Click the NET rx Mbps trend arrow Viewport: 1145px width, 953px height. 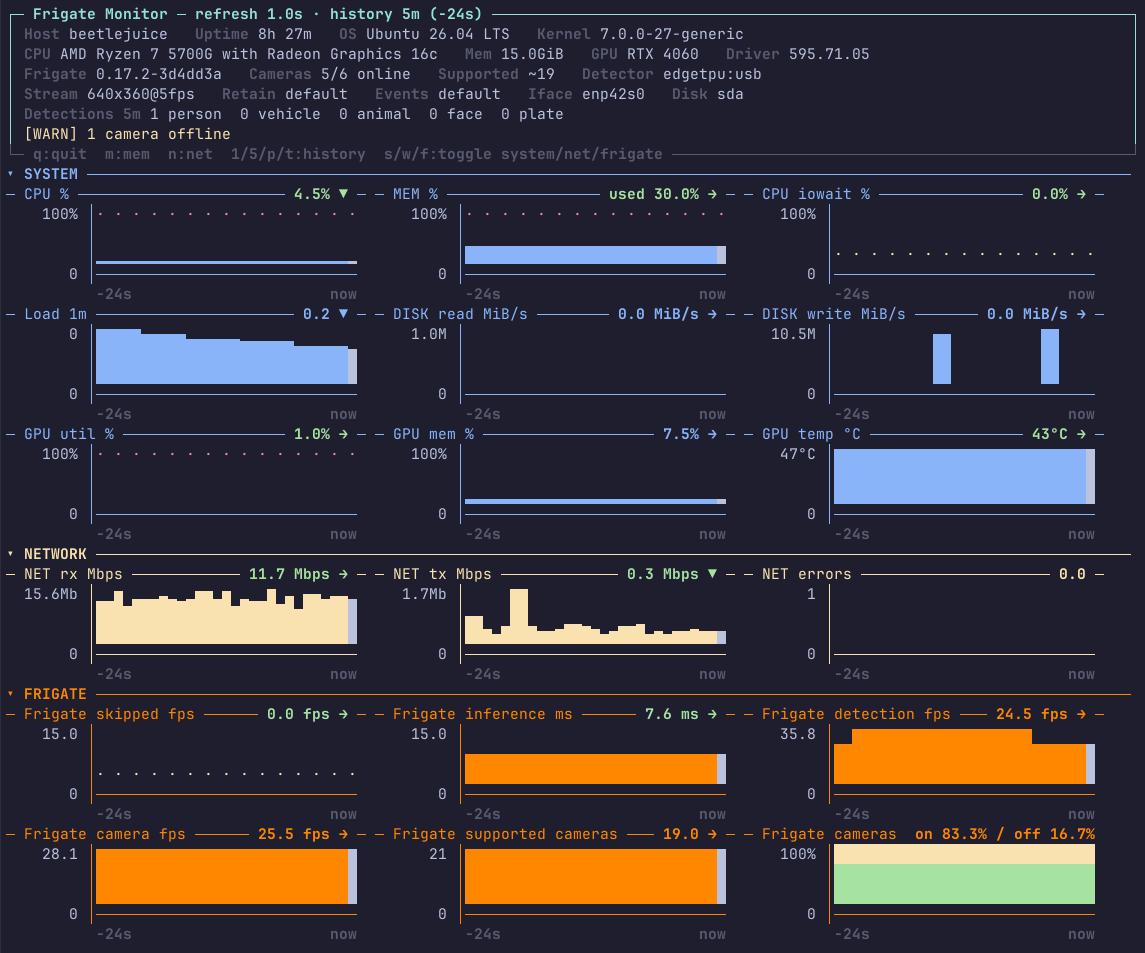tap(343, 574)
